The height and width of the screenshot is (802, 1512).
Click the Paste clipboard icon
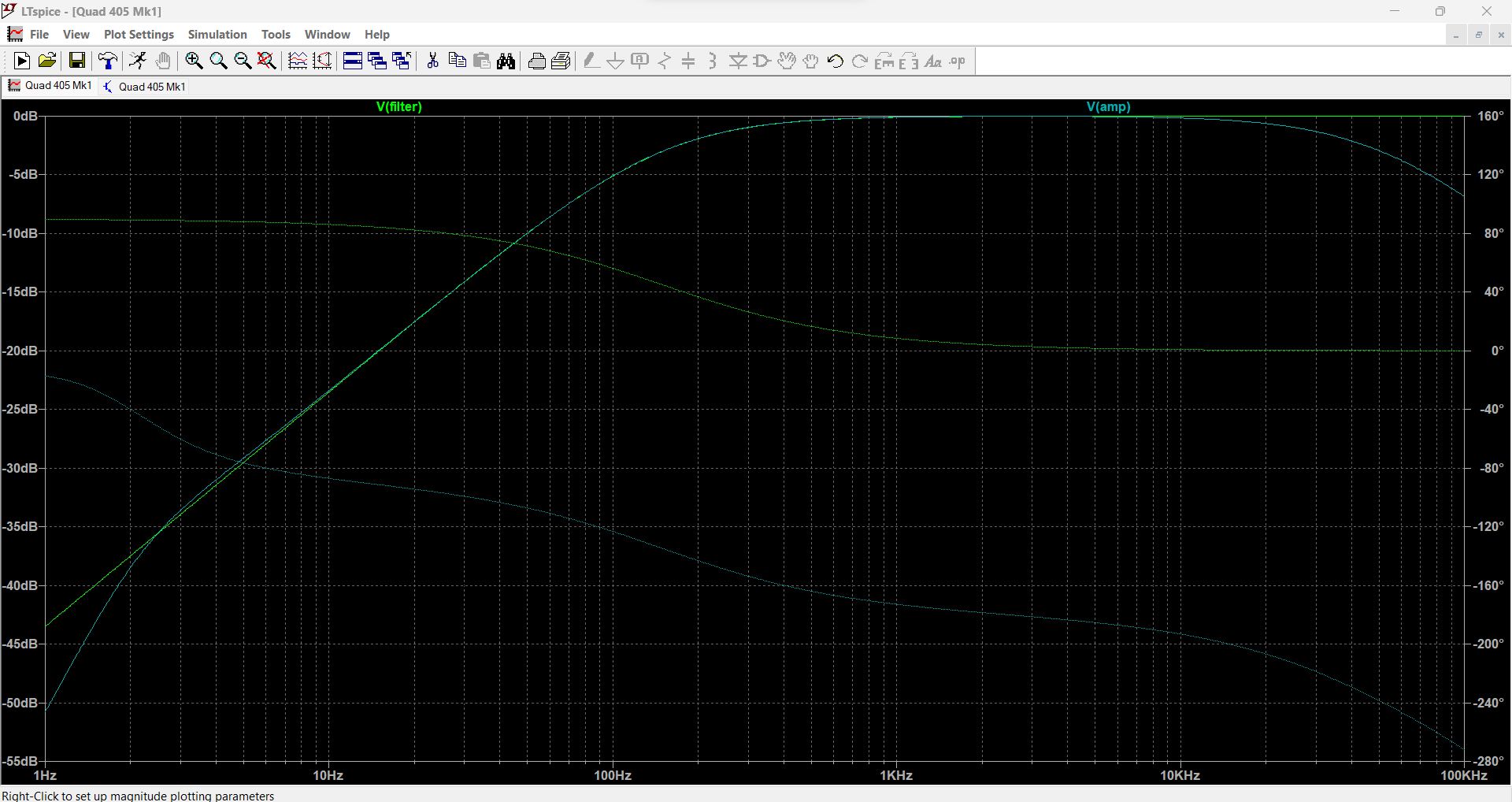pyautogui.click(x=482, y=61)
